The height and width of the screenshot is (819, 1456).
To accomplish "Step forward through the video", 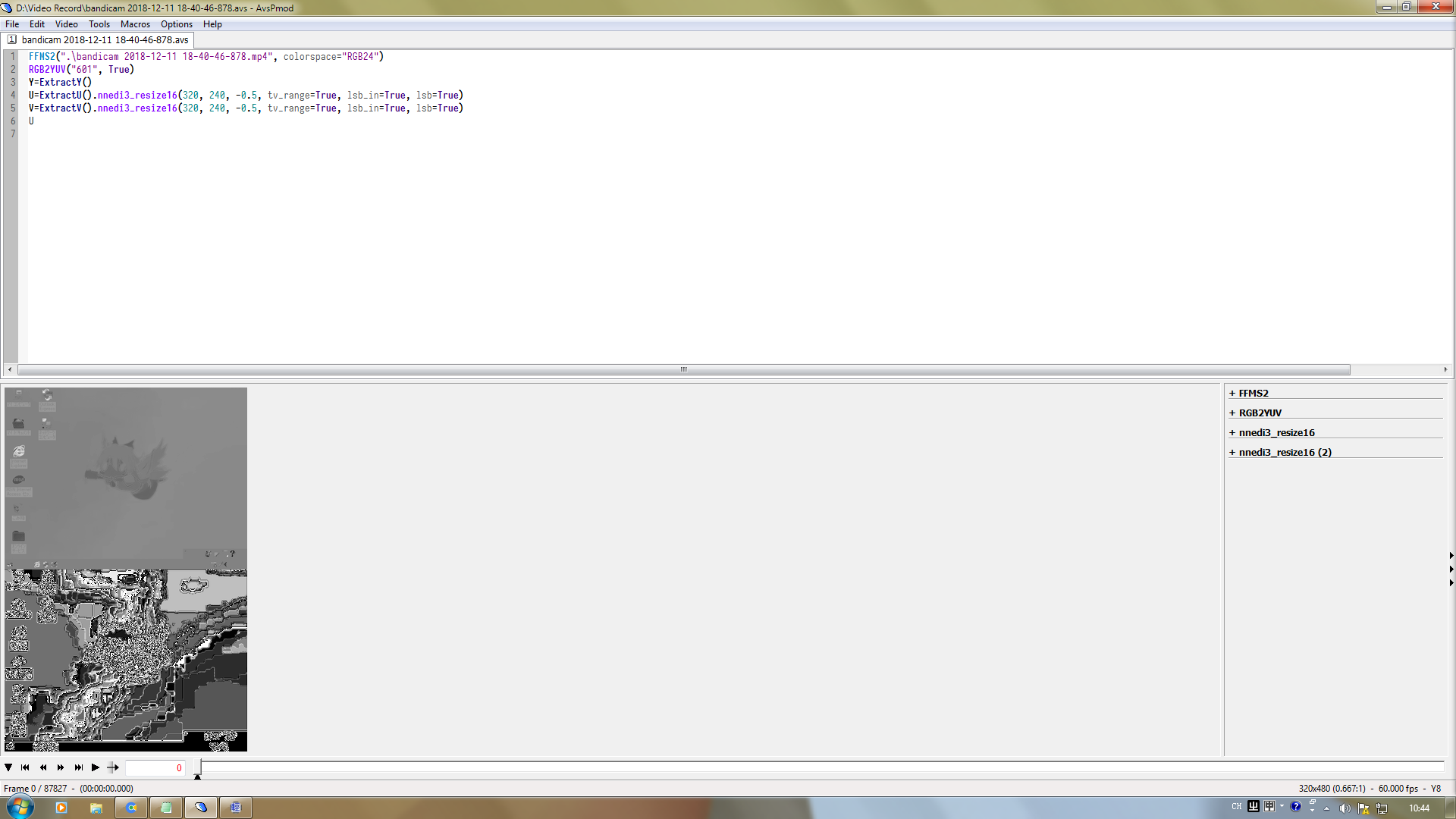I will (x=60, y=767).
